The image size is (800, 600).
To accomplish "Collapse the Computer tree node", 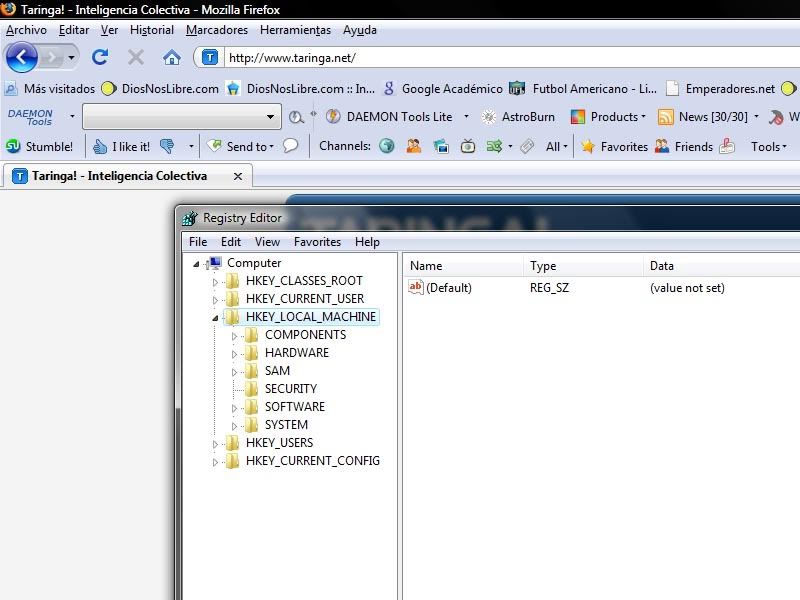I will (x=196, y=264).
